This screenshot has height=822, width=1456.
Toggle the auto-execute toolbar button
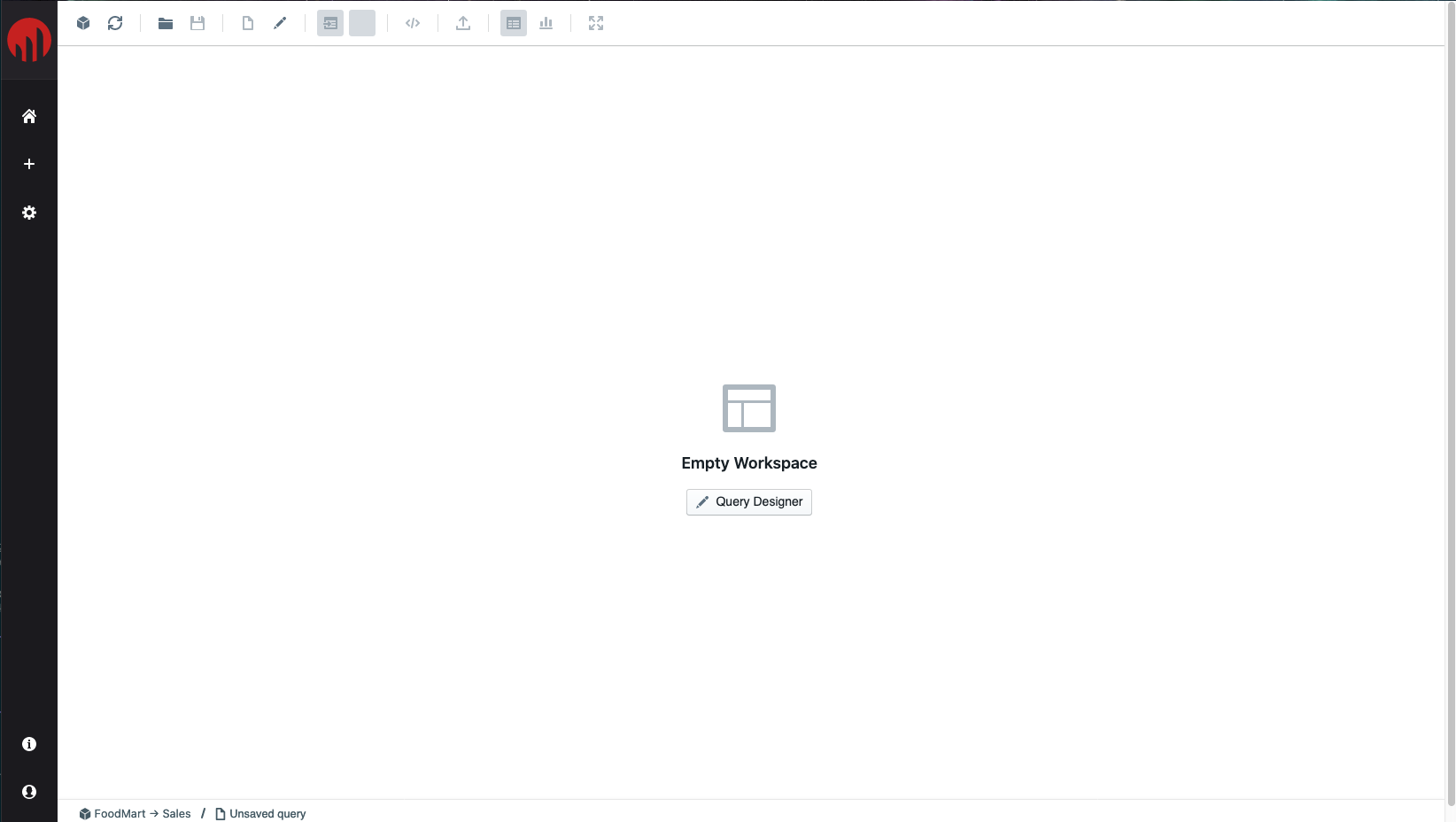tap(330, 23)
